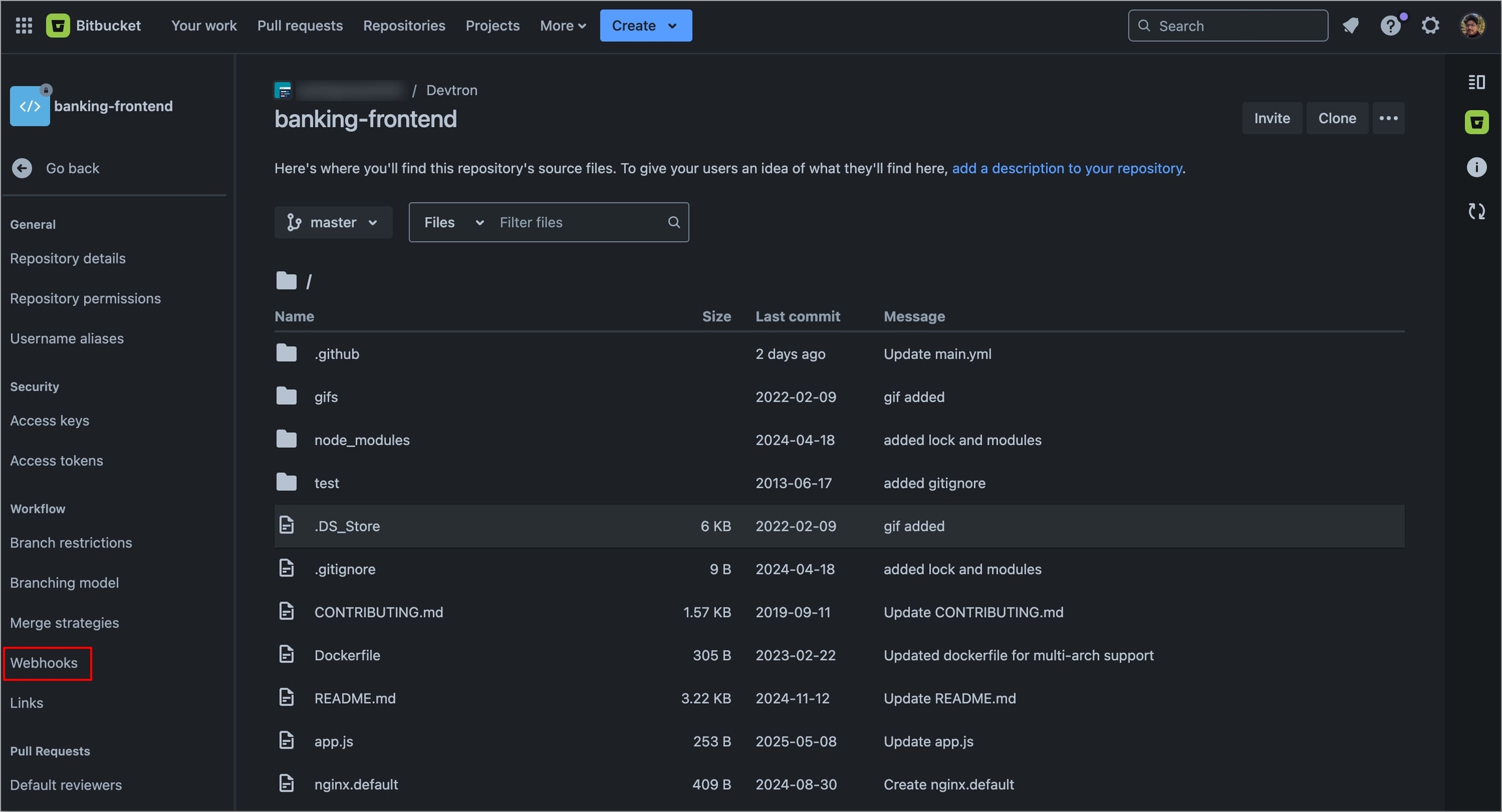Click the Go back arrow icon

[22, 168]
